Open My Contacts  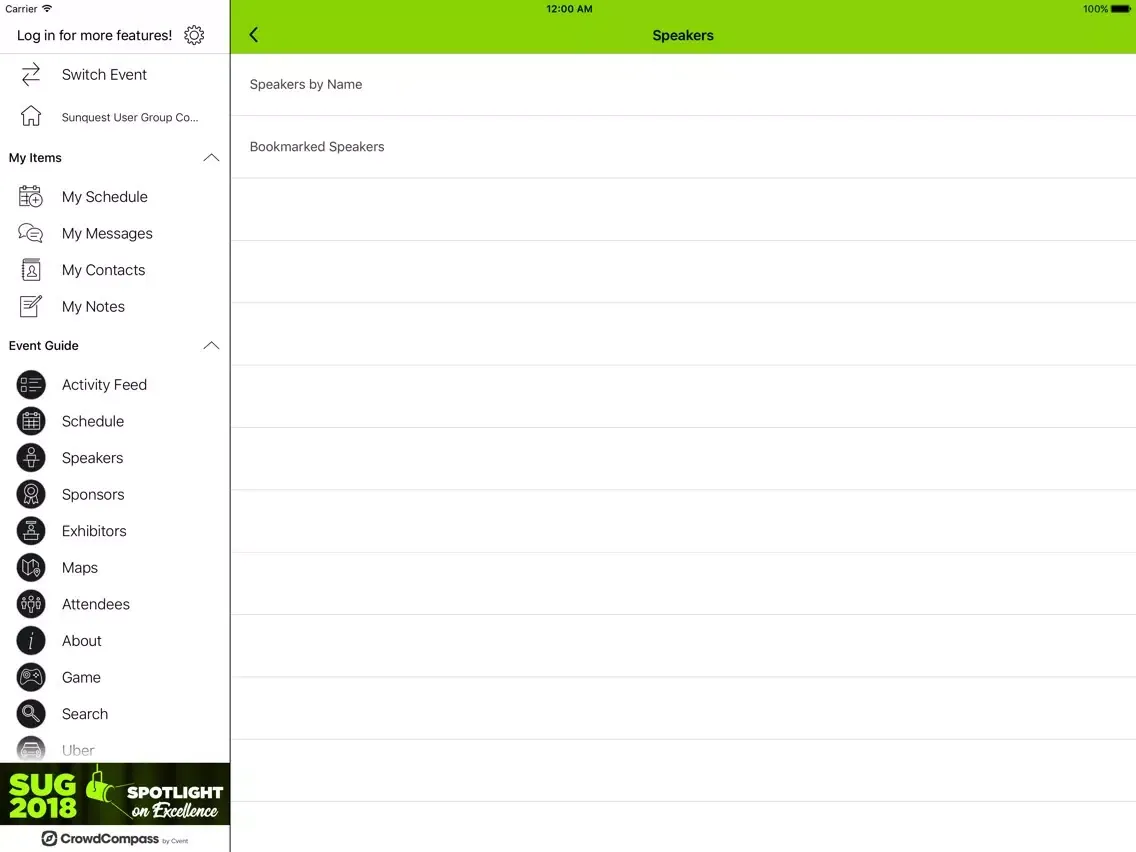click(104, 270)
